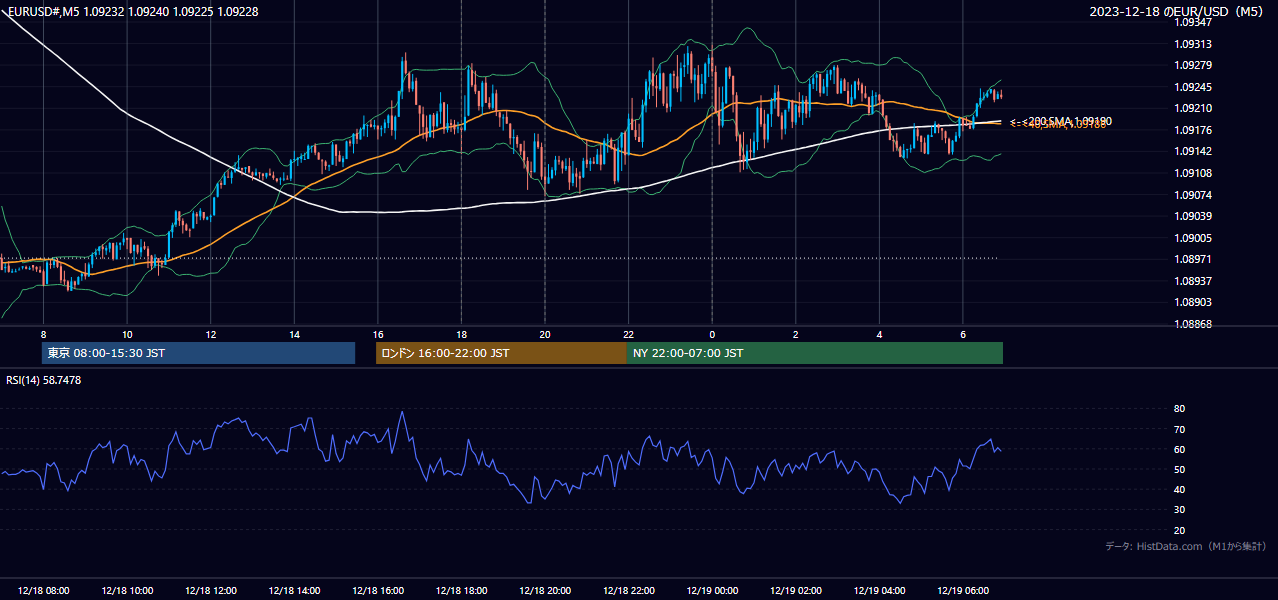Click hour tick 0 below the price chart
The image size is (1278, 600).
(x=712, y=334)
